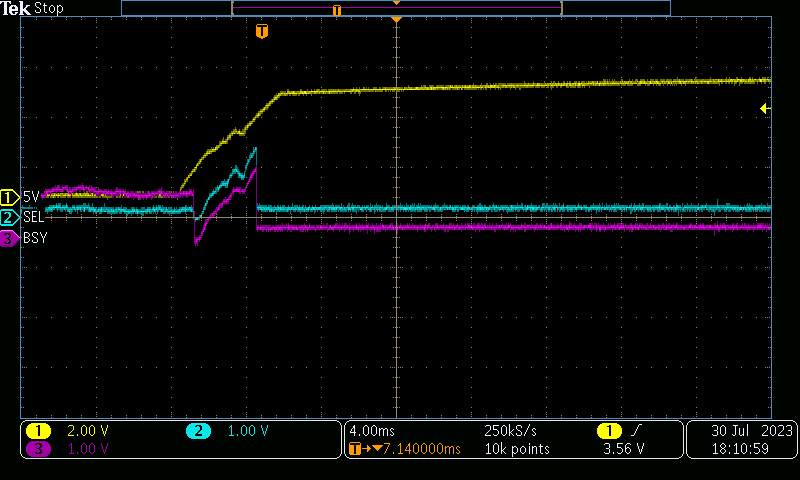
Task: Click the 5V channel label
Action: pyautogui.click(x=31, y=197)
